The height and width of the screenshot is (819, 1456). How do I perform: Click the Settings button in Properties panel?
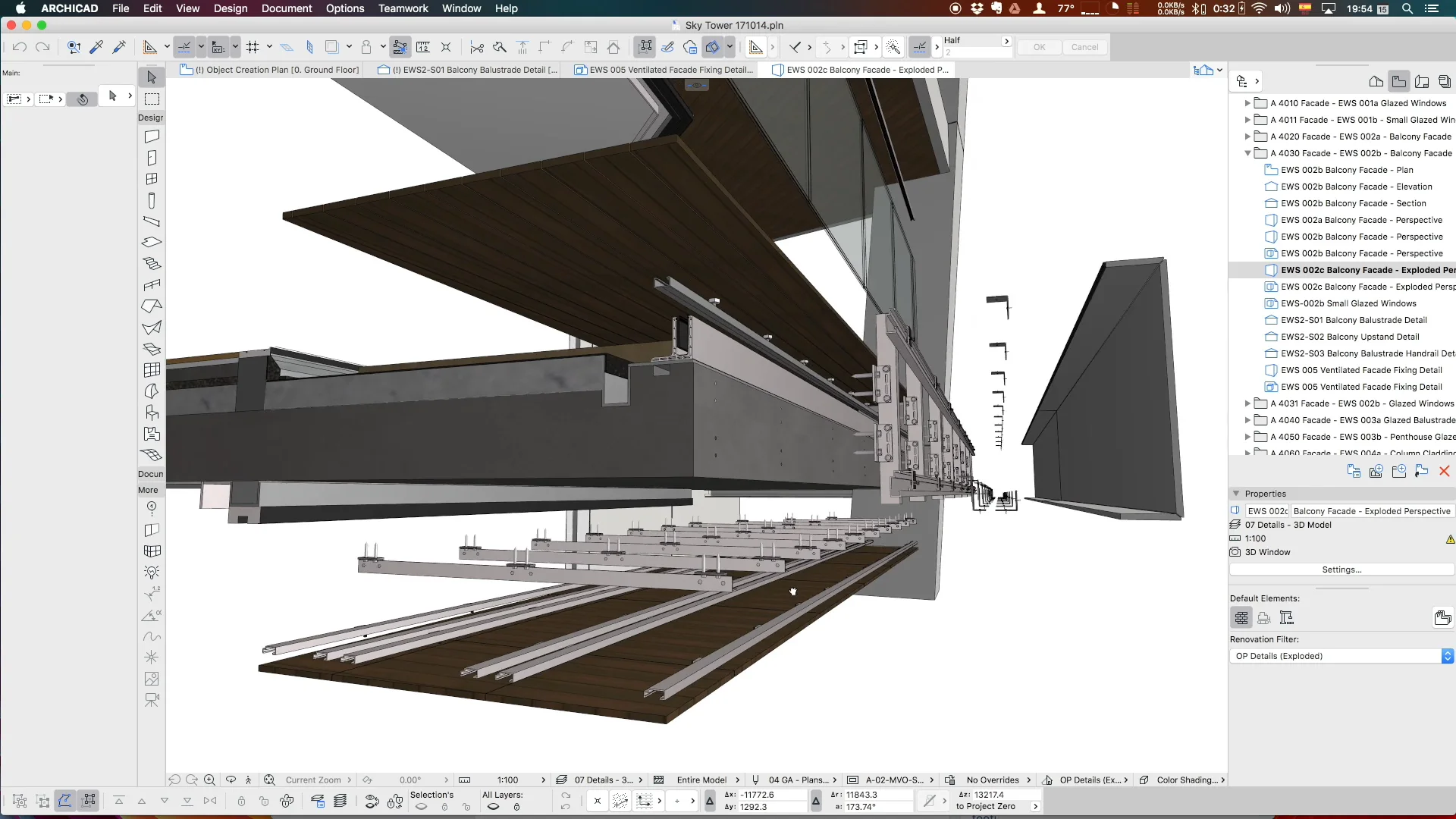tap(1341, 570)
